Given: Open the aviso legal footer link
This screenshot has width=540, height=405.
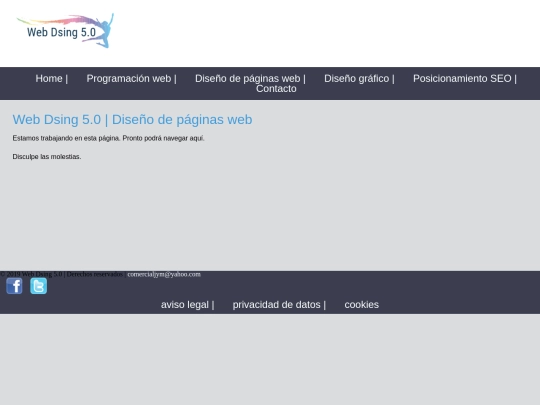Looking at the screenshot, I should click(x=185, y=305).
